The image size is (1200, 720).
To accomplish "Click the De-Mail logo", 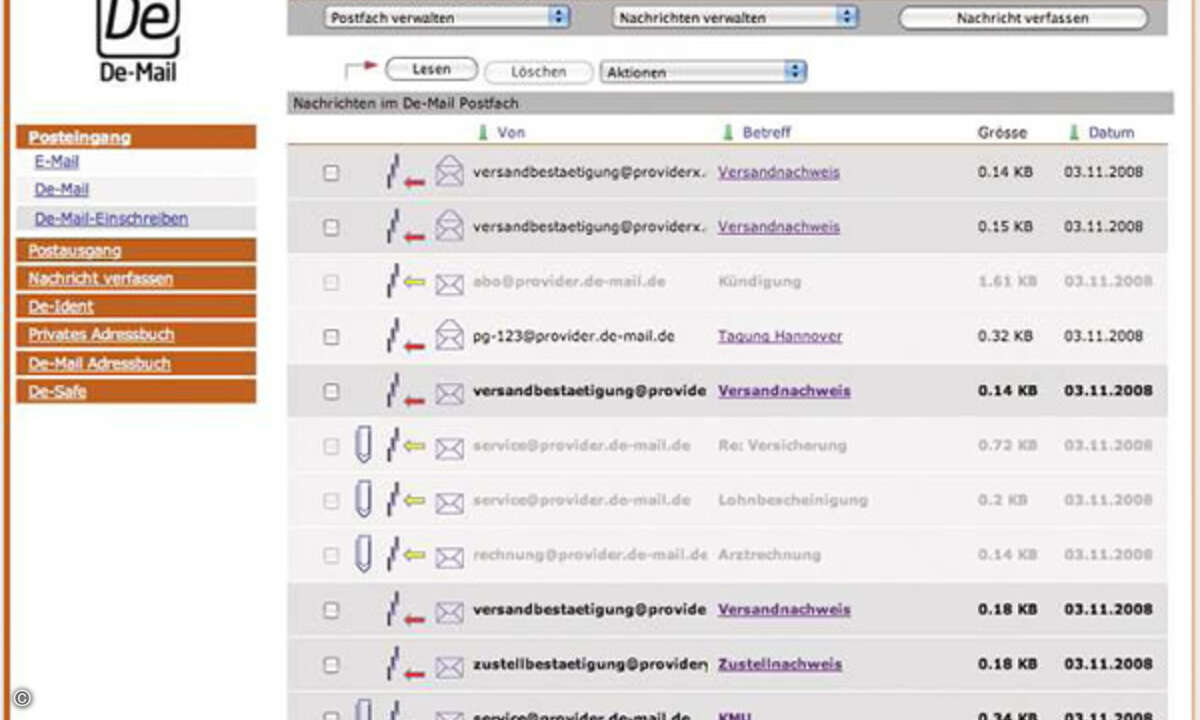I will (138, 42).
